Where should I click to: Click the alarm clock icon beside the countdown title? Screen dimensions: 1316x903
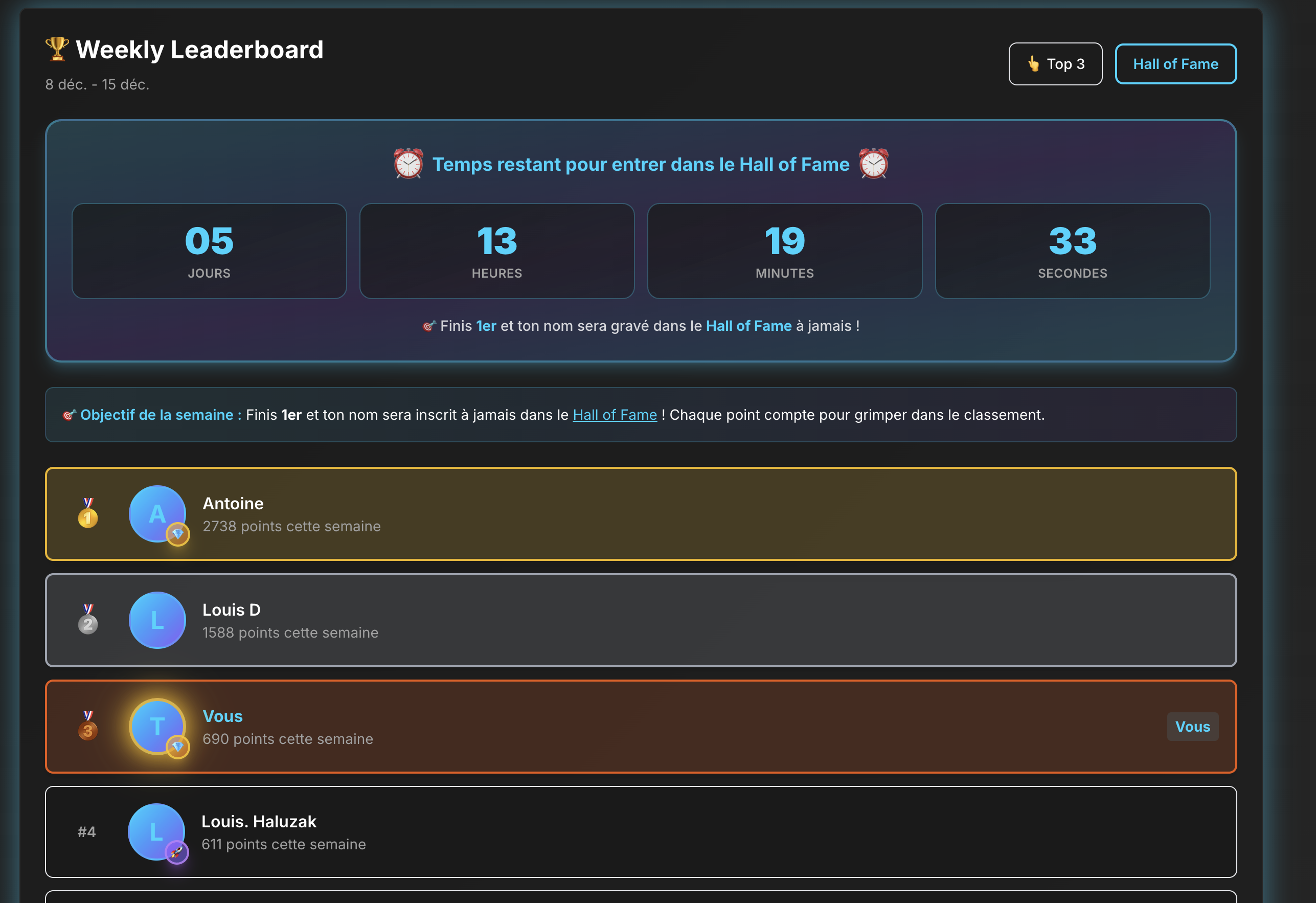point(409,164)
